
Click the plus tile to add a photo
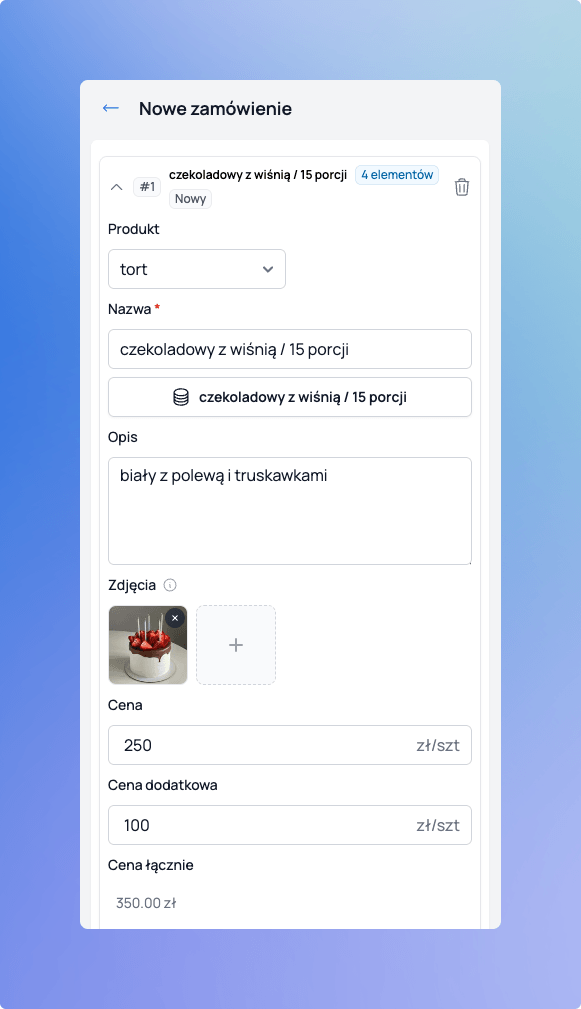pos(235,644)
